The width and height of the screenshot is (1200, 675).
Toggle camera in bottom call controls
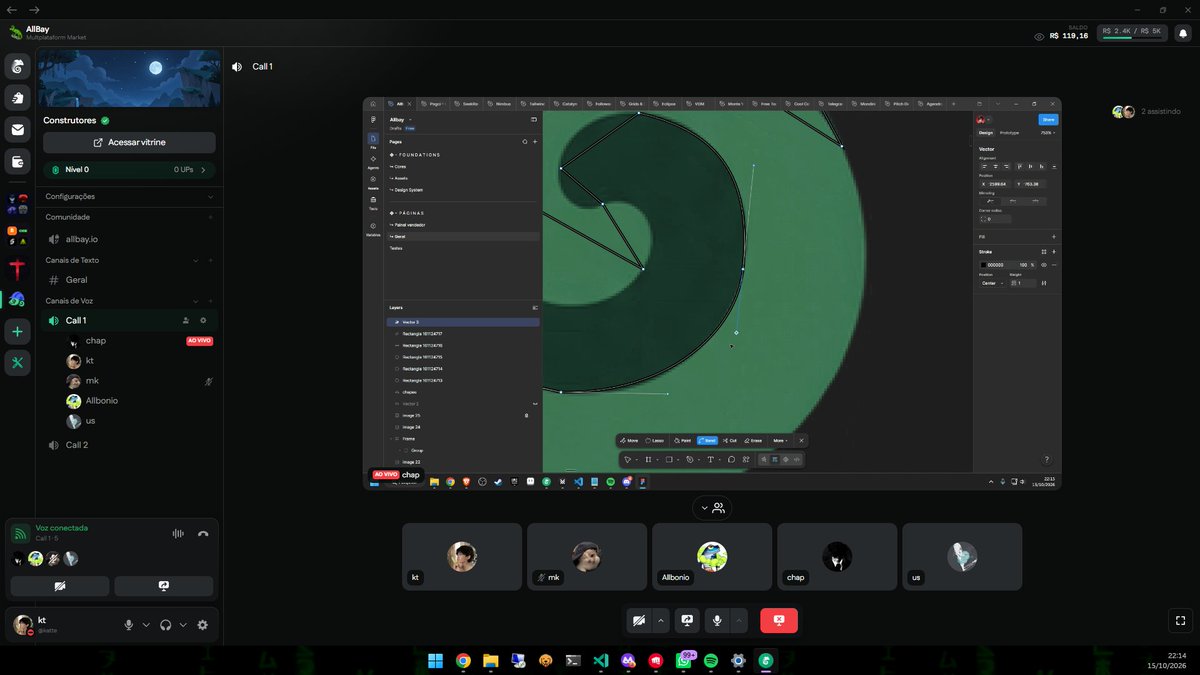[x=638, y=621]
